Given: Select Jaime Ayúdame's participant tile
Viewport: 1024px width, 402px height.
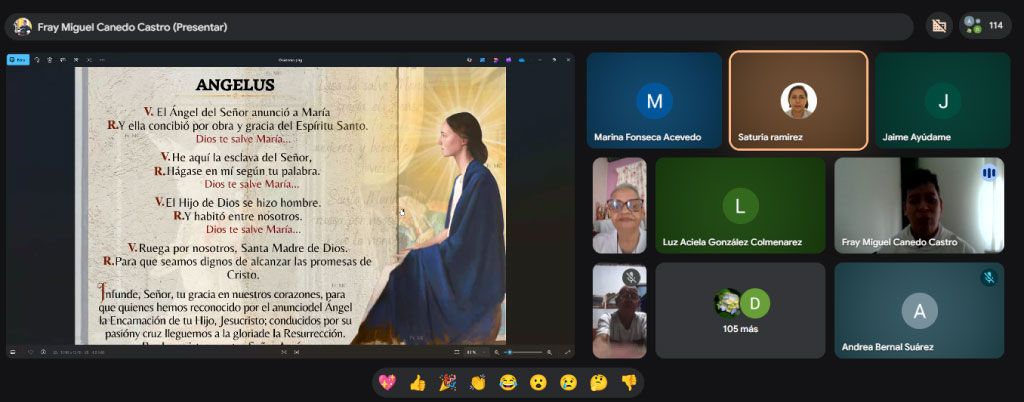Looking at the screenshot, I should tap(943, 100).
